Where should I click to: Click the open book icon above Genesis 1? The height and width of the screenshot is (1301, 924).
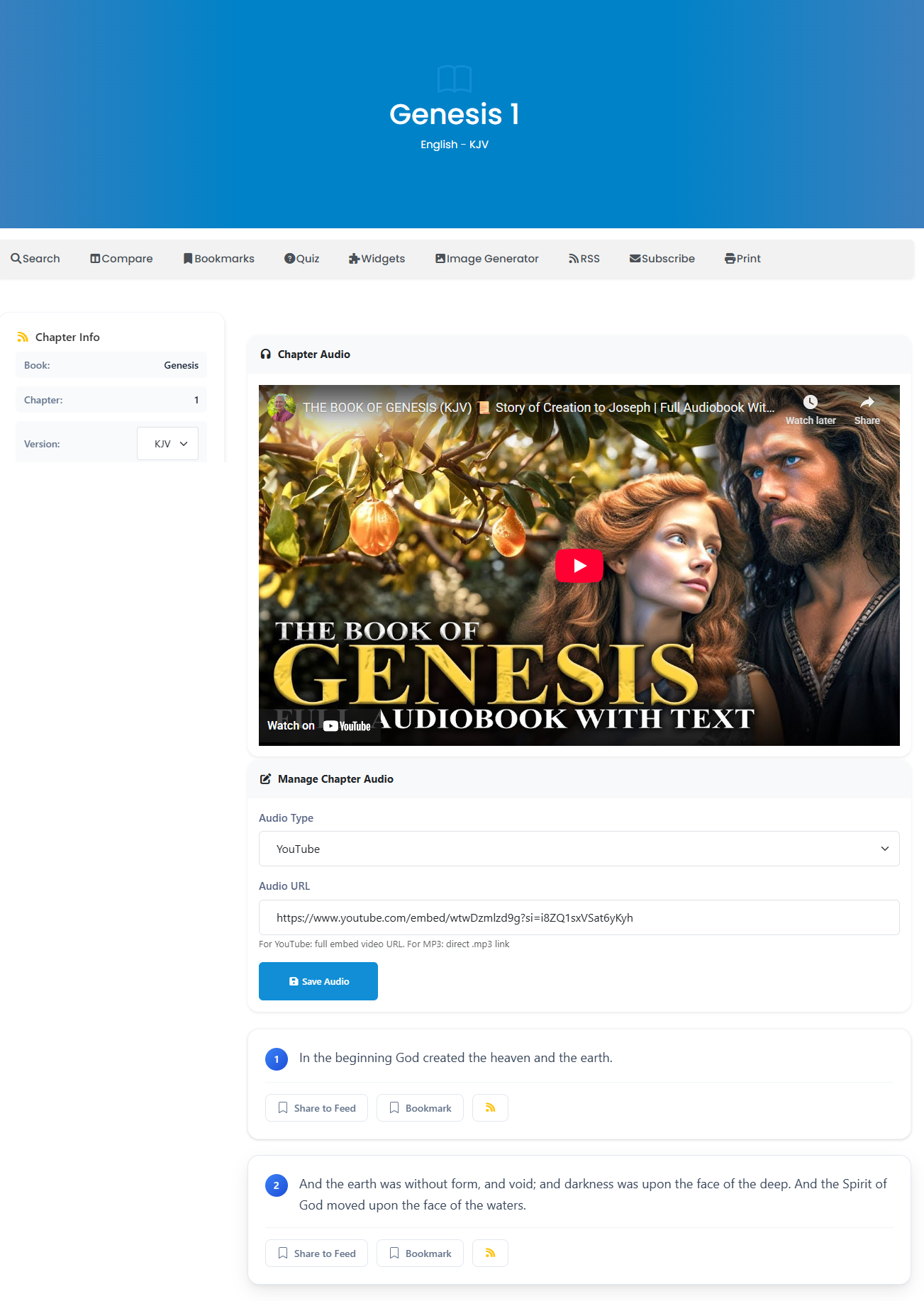[x=455, y=79]
